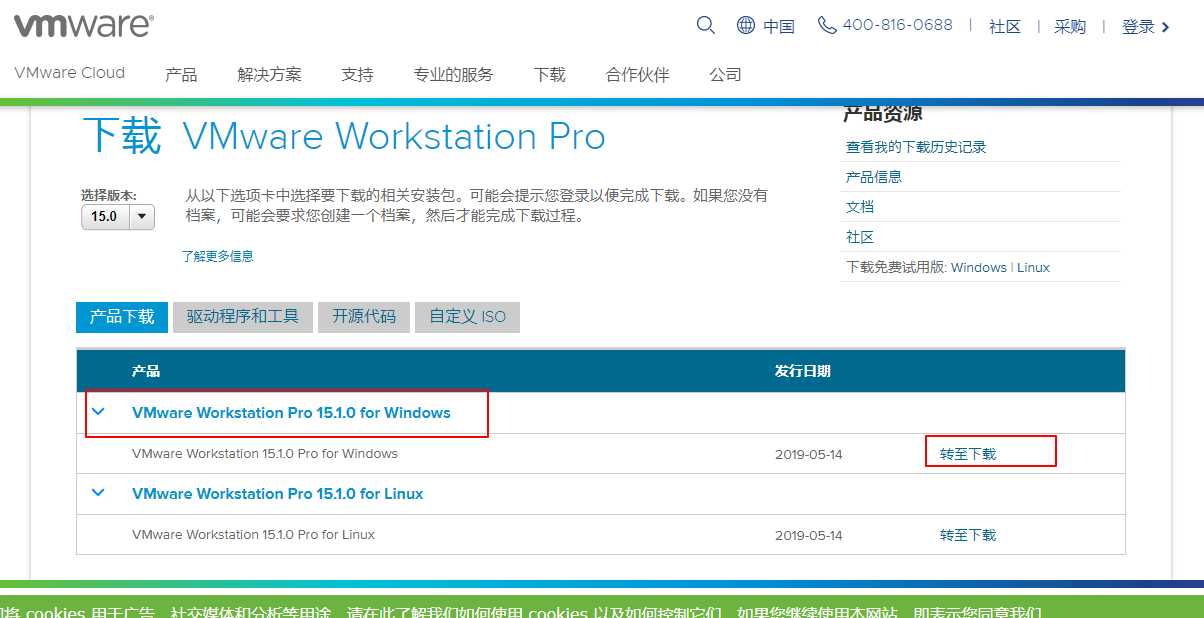
Task: Click VMware Workstation Pro 15.1.0 for Linux heading
Action: coord(278,494)
